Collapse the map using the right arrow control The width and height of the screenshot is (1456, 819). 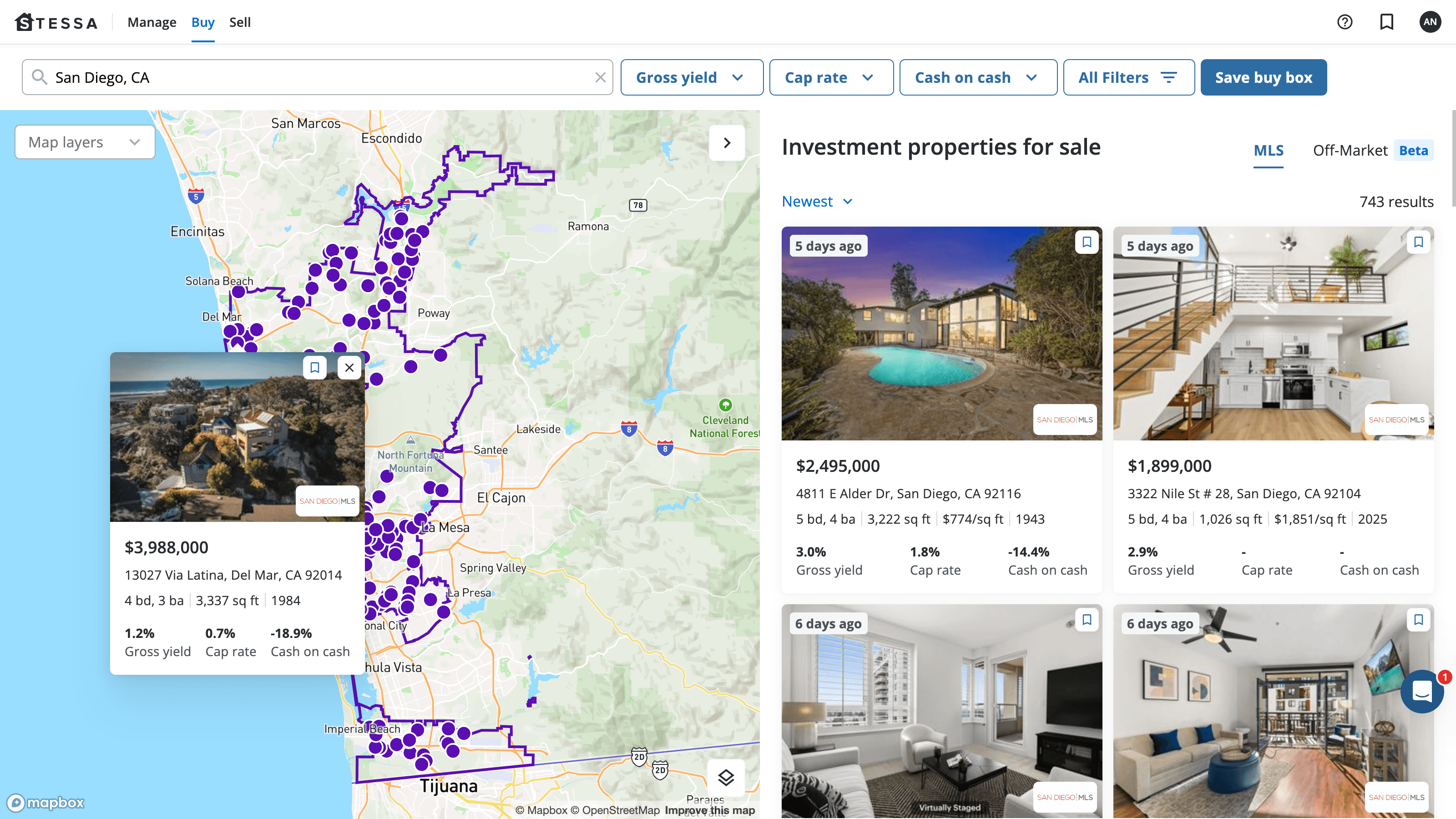(x=727, y=142)
